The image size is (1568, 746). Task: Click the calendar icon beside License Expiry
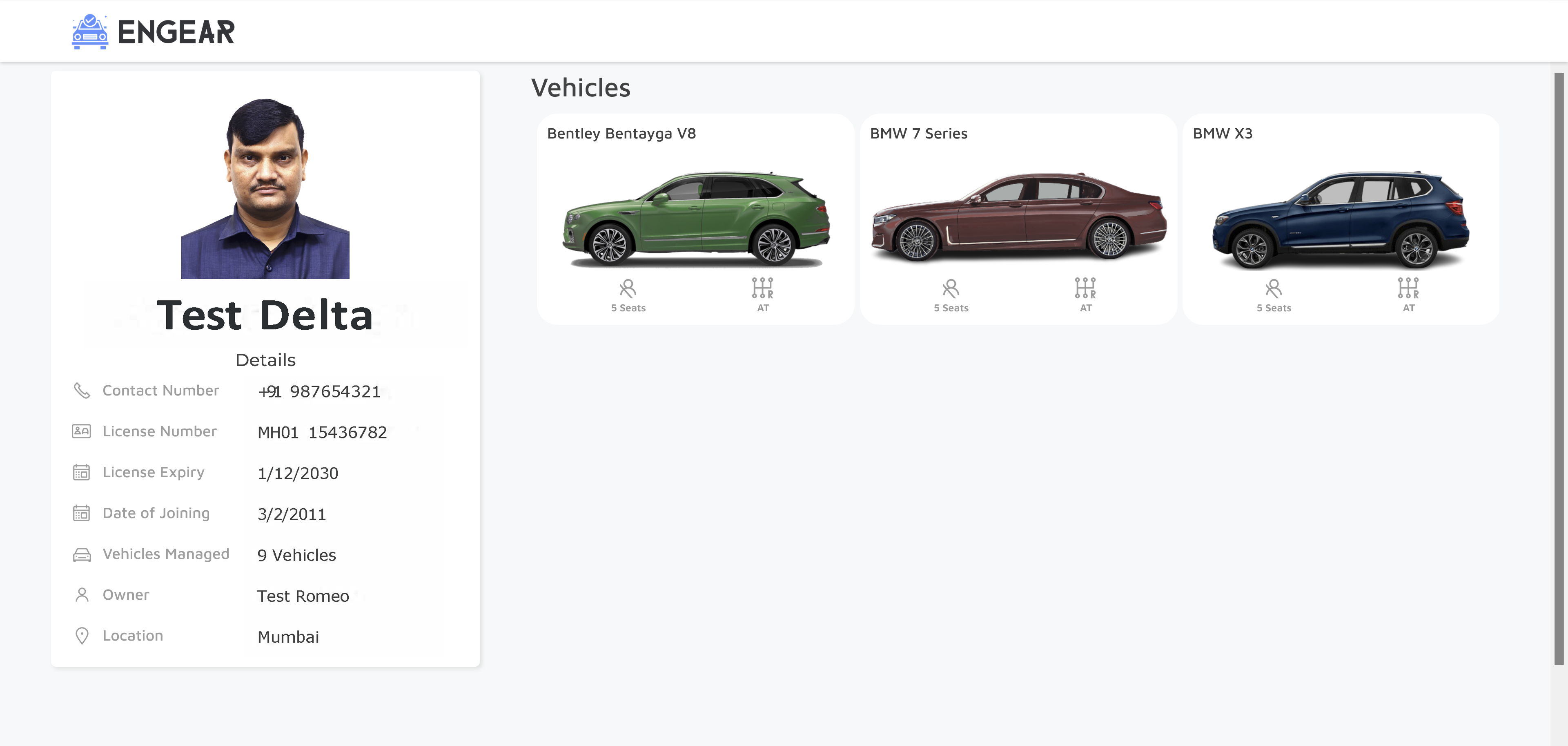[x=82, y=472]
